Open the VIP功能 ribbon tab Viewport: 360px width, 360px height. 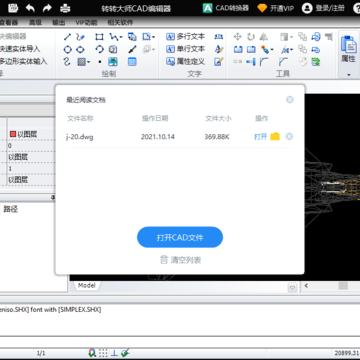tap(86, 22)
